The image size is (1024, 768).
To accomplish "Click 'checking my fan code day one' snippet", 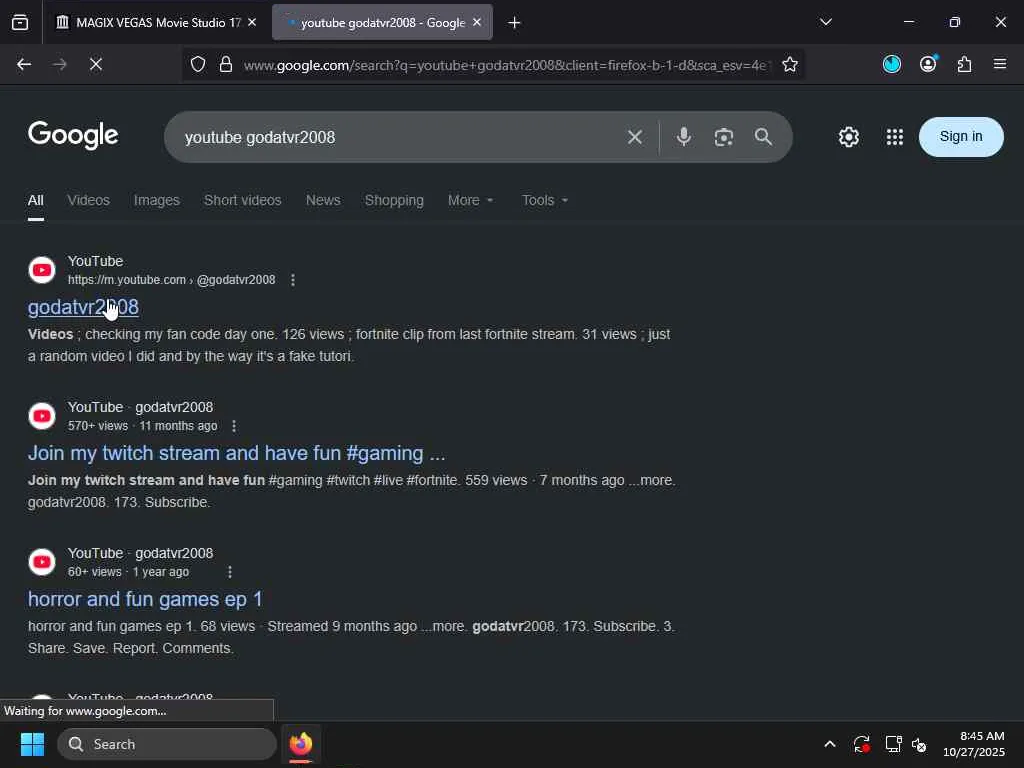I will (x=181, y=334).
